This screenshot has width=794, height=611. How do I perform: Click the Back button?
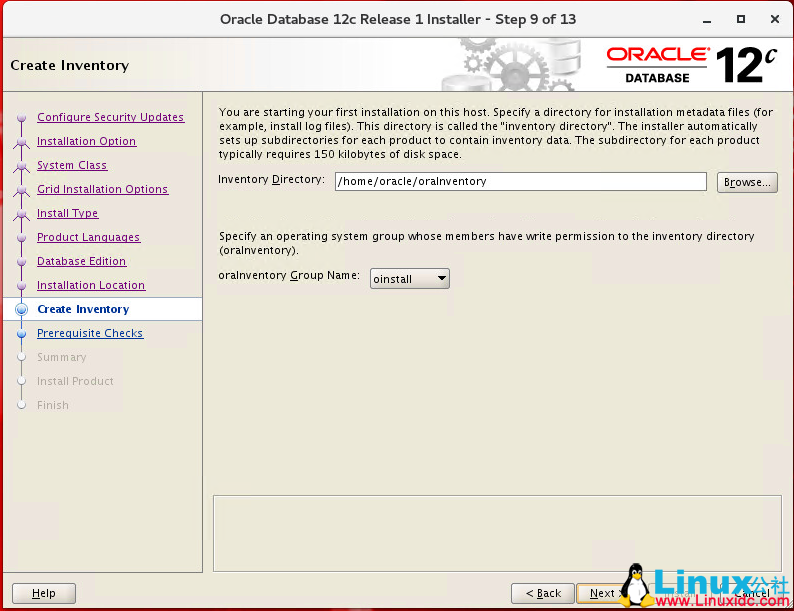(x=543, y=593)
